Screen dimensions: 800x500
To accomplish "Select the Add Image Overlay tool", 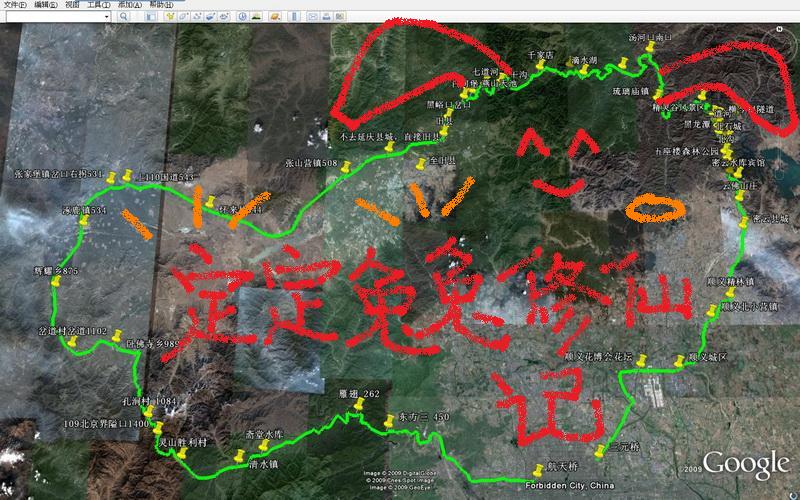I will pyautogui.click(x=210, y=16).
